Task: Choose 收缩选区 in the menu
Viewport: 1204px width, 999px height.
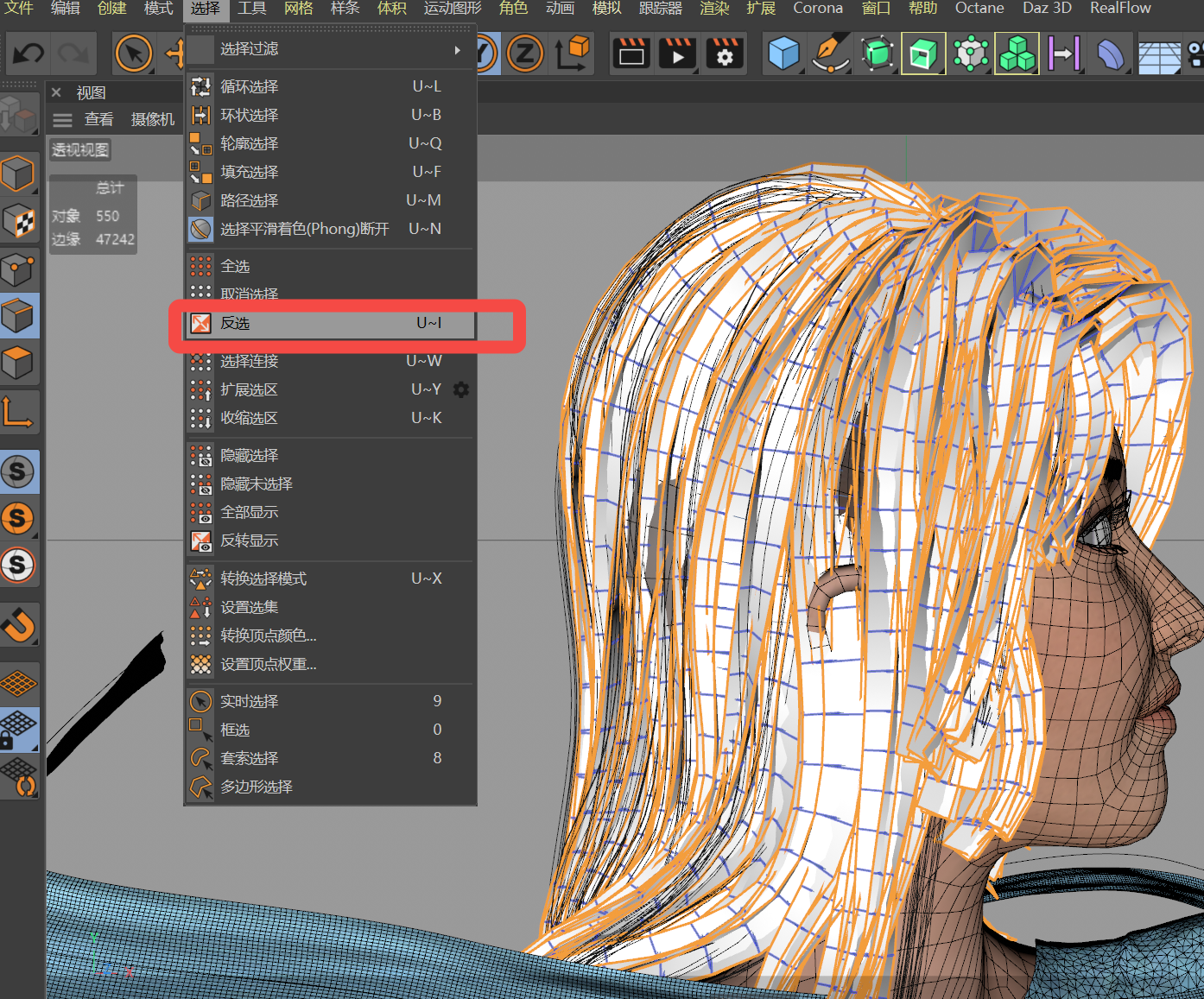Action: point(331,418)
